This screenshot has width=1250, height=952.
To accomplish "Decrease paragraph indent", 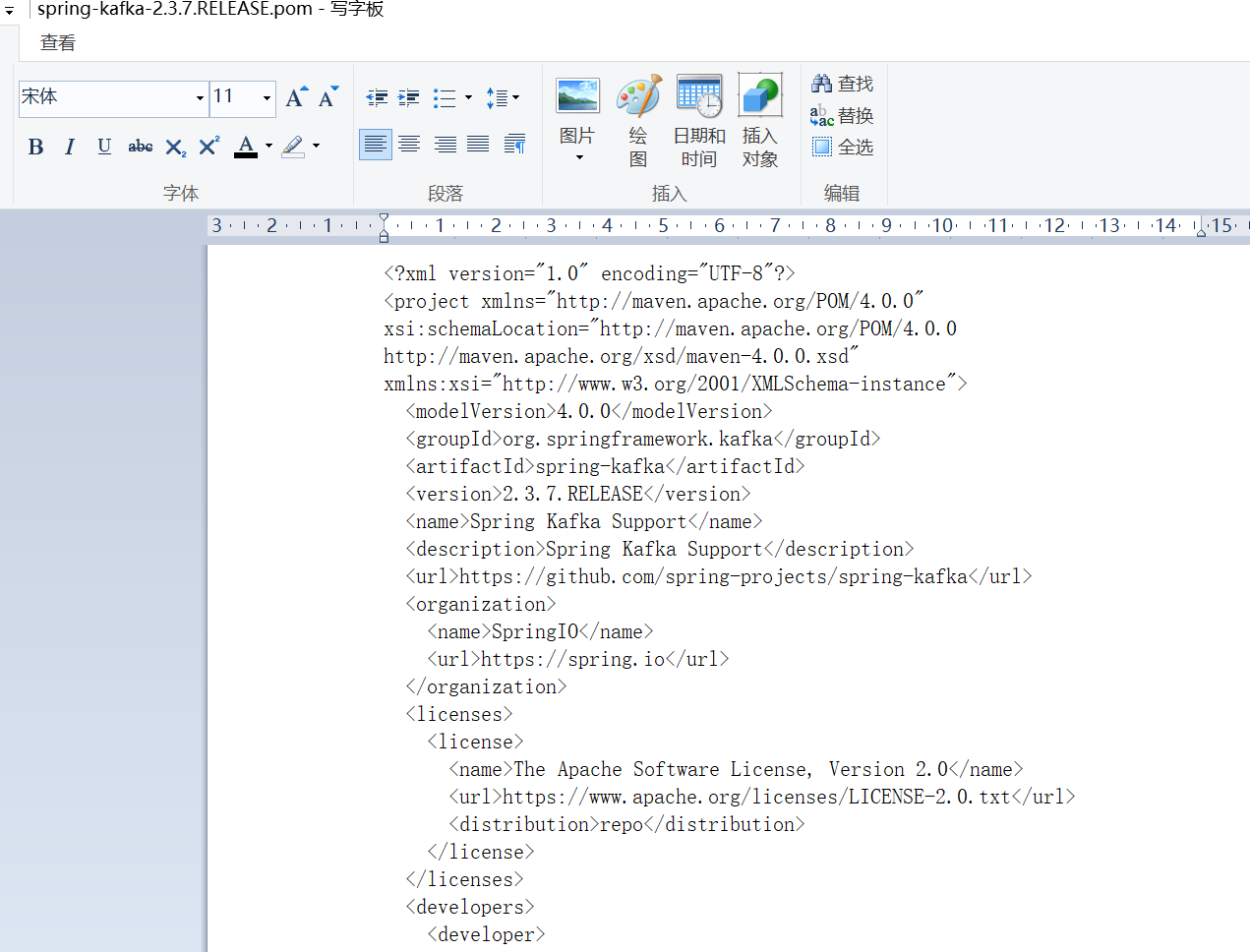I will click(x=377, y=97).
